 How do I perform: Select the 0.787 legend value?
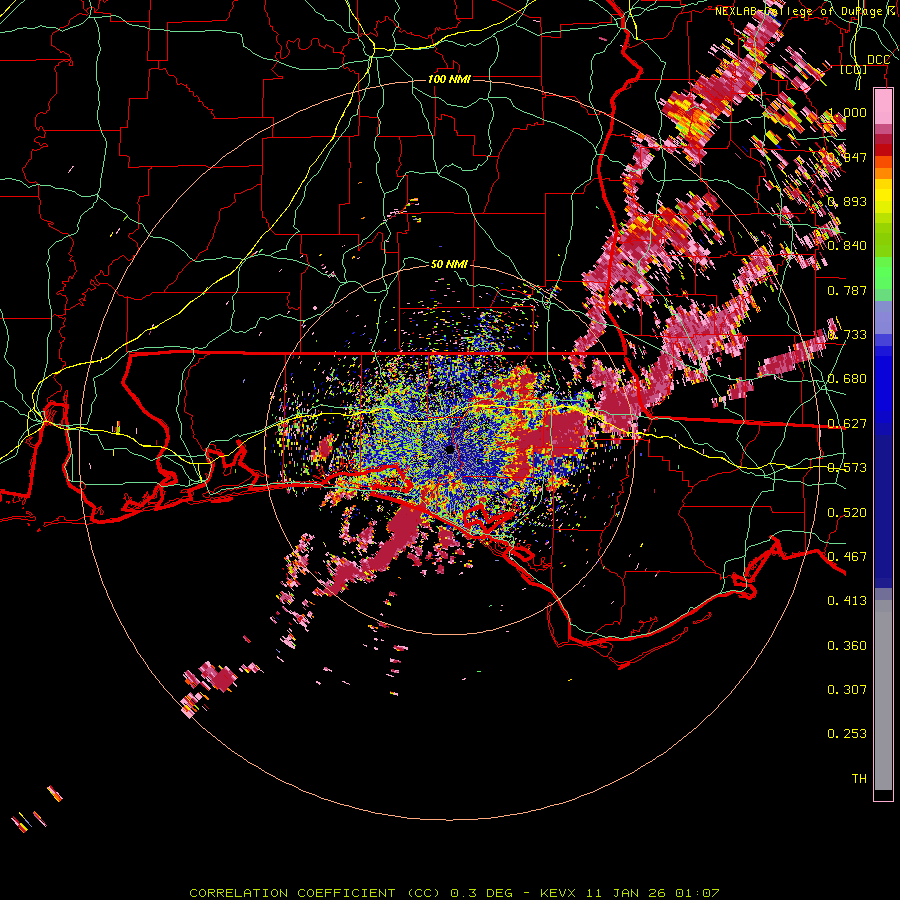pos(847,290)
